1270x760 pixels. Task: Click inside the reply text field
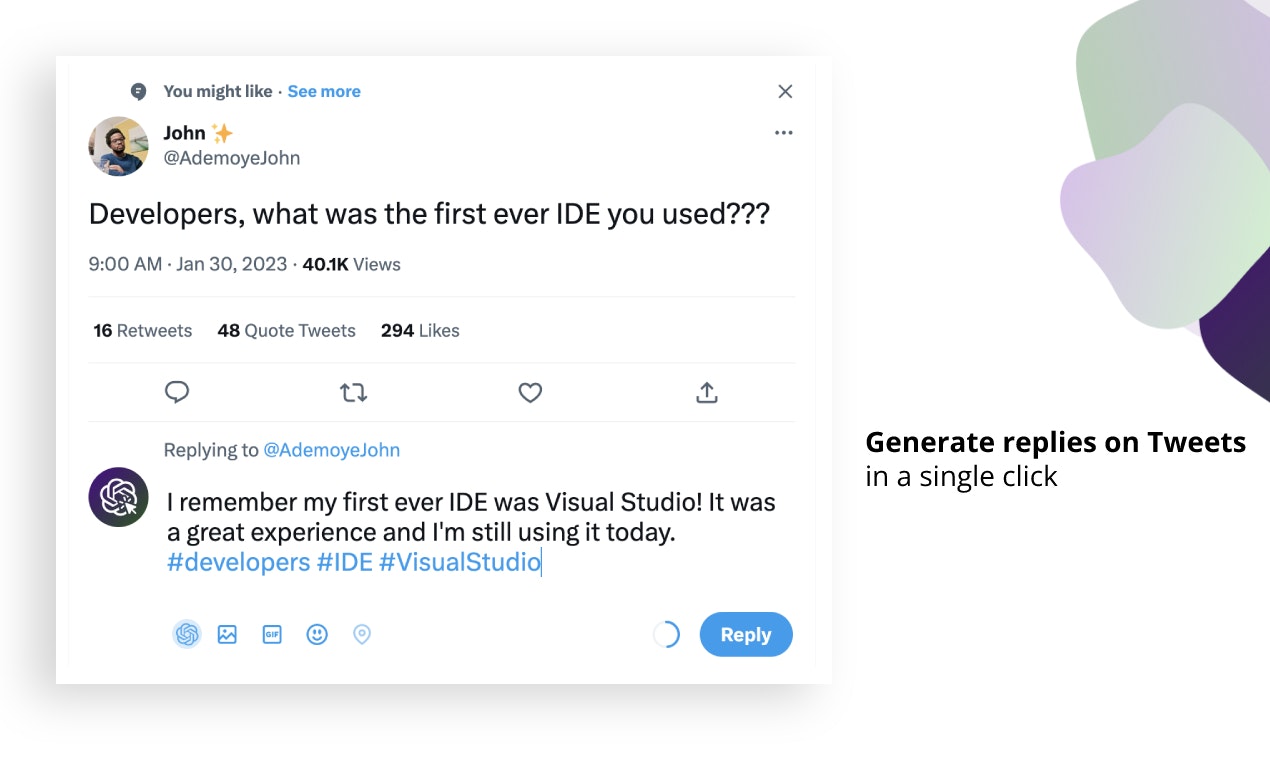(x=470, y=532)
